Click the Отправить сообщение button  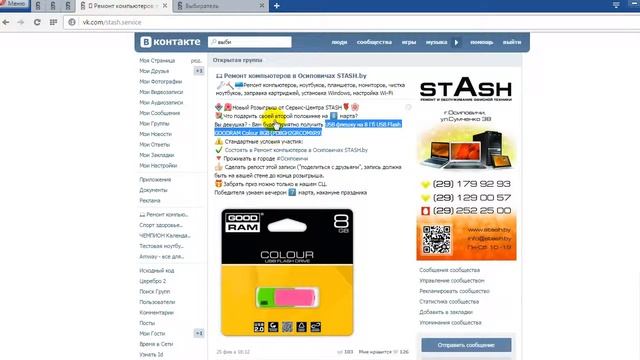tap(466, 345)
